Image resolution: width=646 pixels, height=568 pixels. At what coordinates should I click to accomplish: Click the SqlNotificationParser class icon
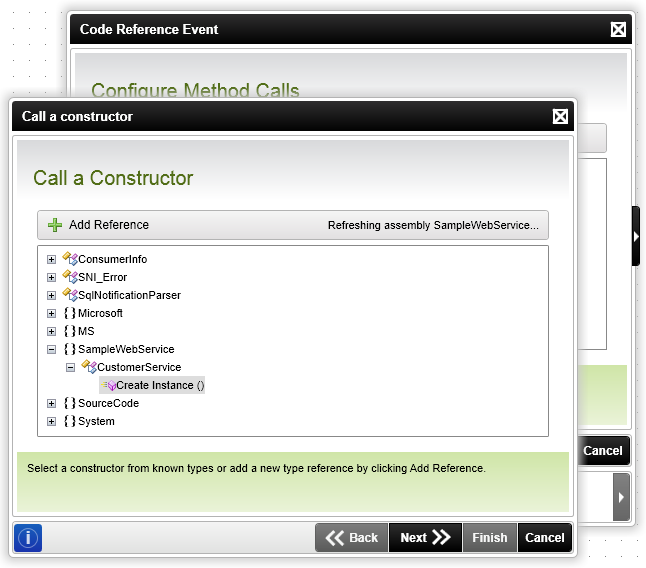(x=70, y=295)
